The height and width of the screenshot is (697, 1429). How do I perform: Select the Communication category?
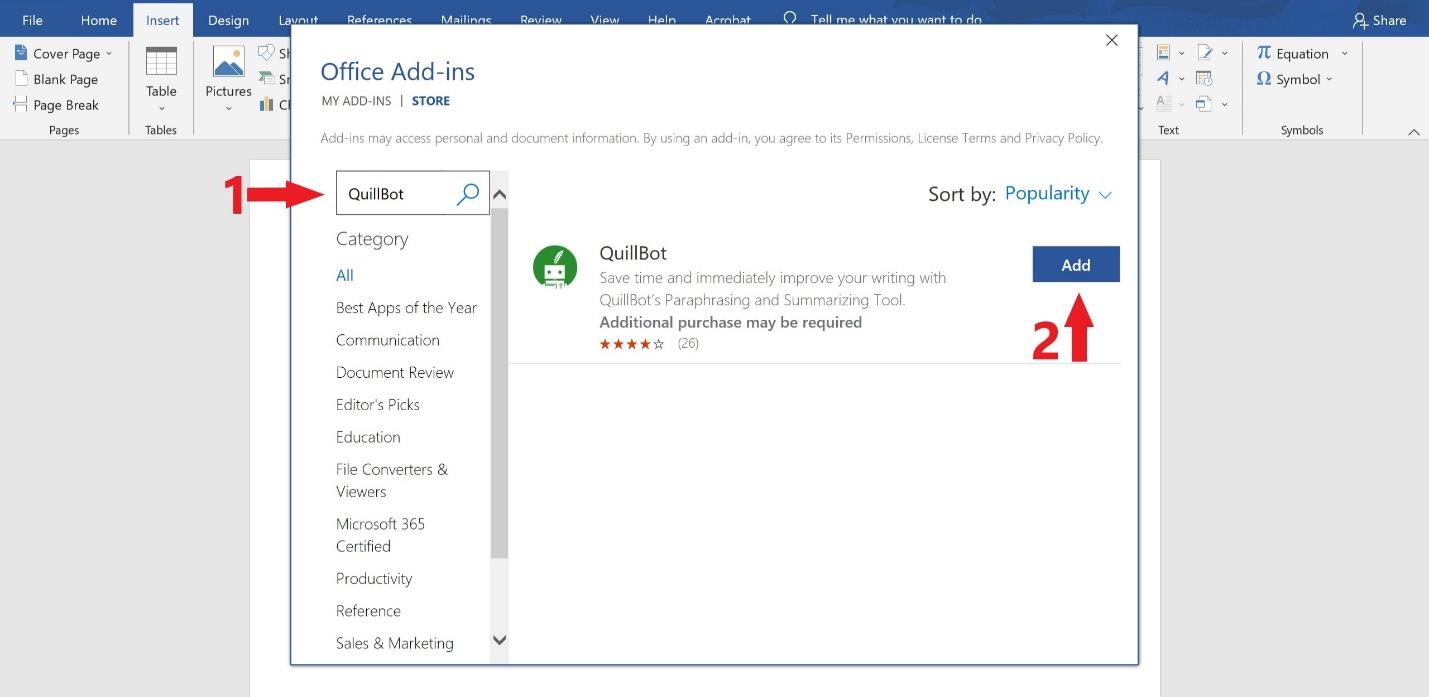[388, 340]
